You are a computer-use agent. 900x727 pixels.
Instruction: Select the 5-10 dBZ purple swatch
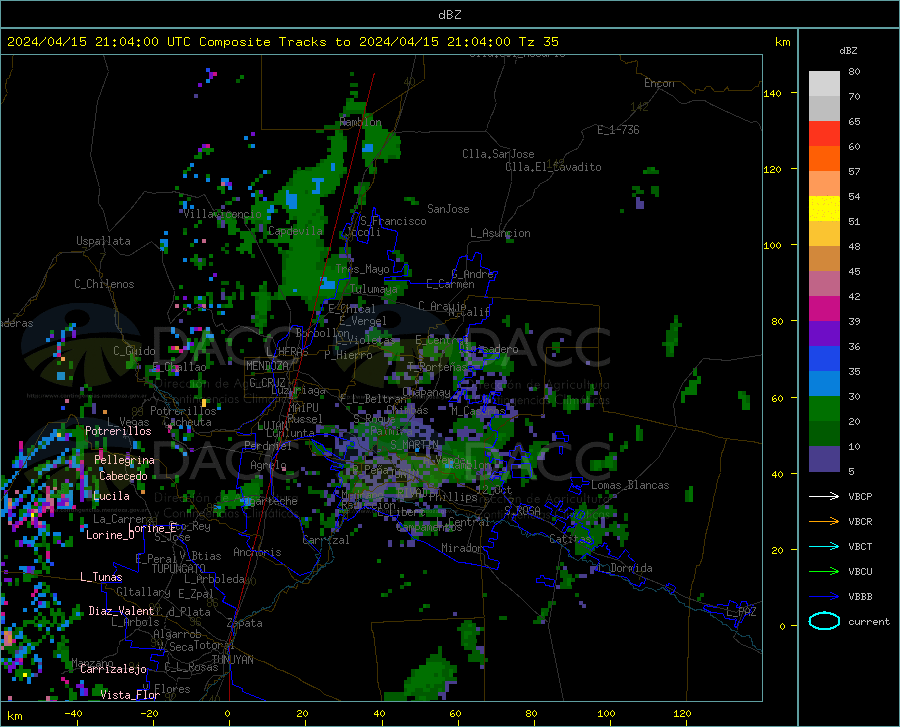(824, 459)
